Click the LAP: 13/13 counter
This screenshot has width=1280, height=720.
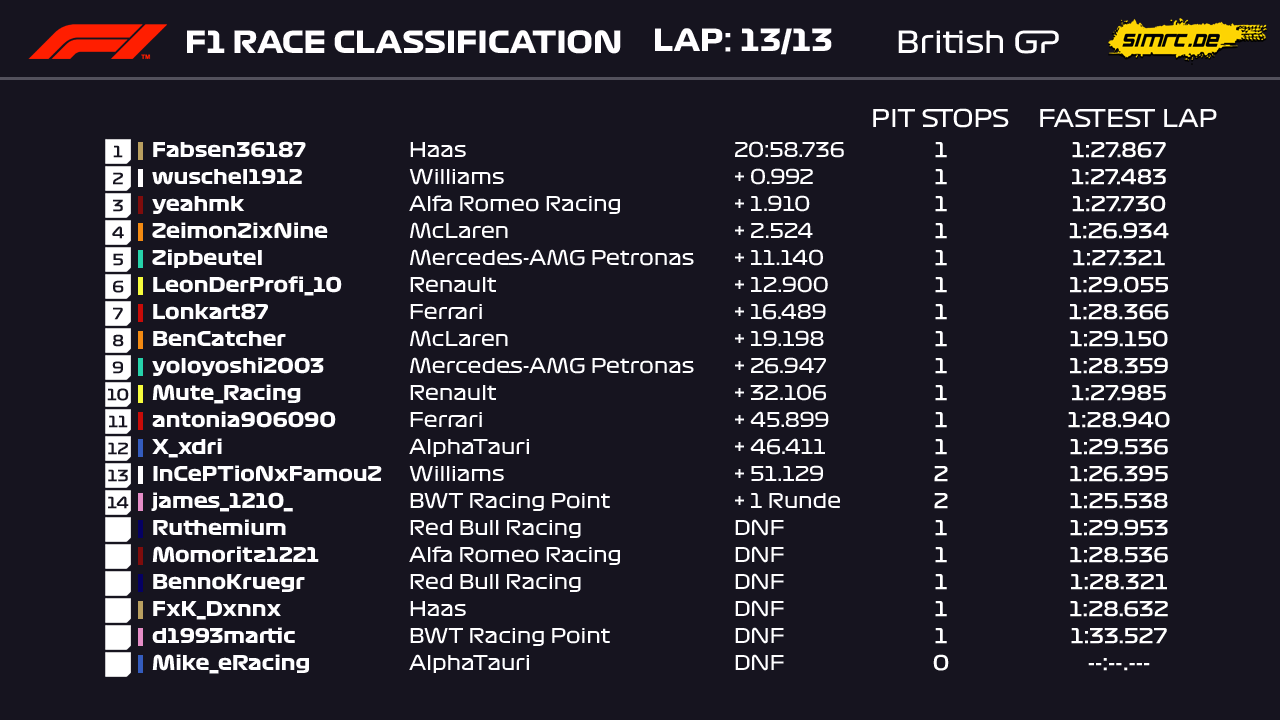(742, 41)
